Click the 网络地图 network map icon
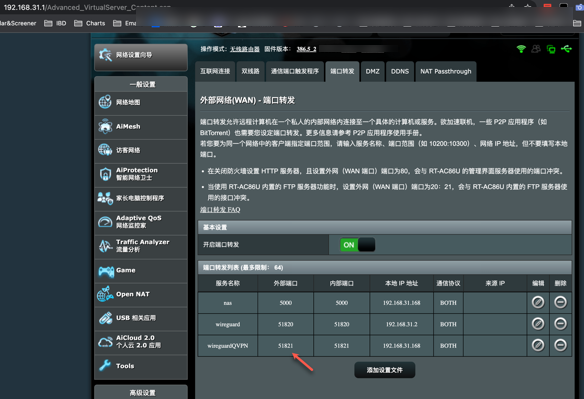The height and width of the screenshot is (399, 584). pos(105,102)
